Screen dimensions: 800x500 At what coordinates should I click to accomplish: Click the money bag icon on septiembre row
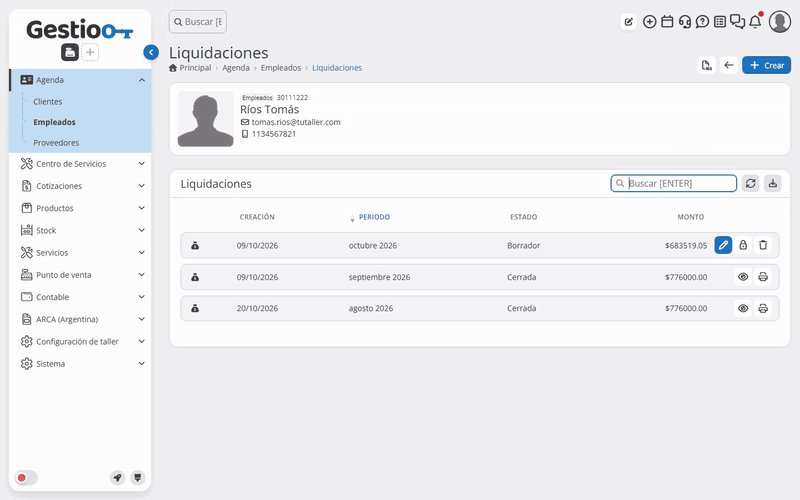pyautogui.click(x=195, y=277)
